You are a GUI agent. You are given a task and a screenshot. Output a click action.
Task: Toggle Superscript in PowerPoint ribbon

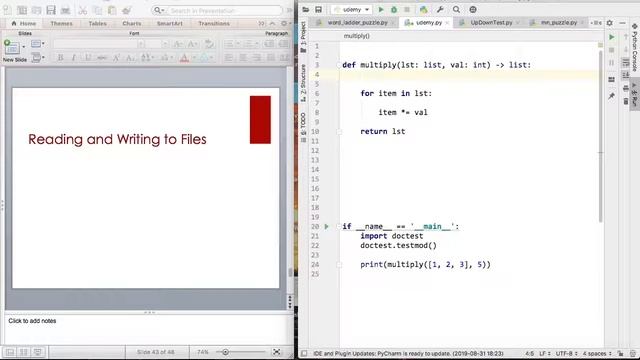[116, 58]
